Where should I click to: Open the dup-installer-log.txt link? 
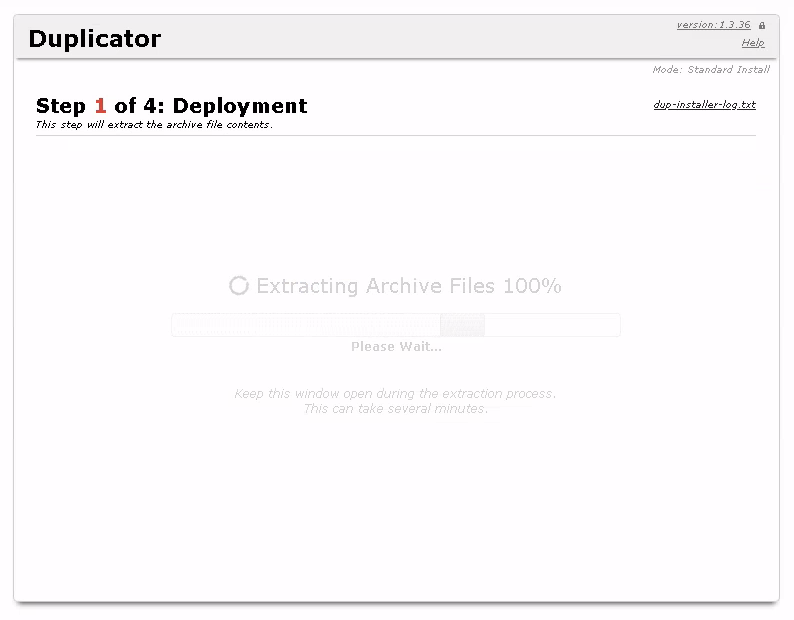[x=704, y=104]
